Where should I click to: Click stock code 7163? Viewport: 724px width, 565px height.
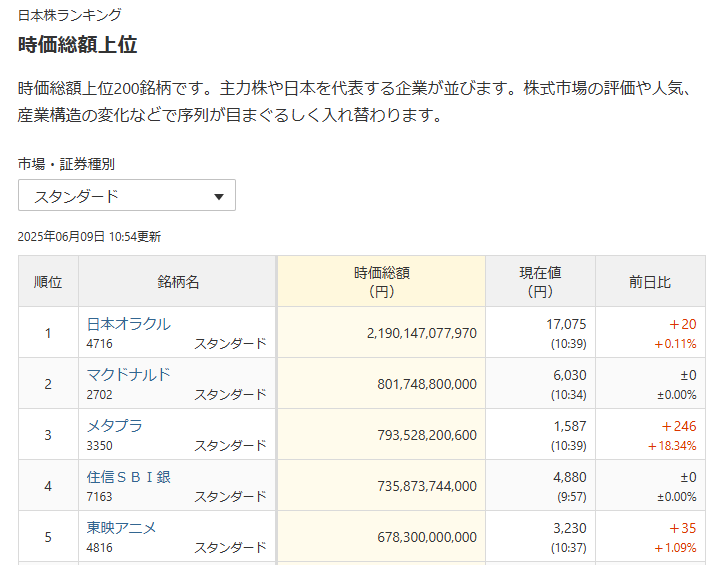pyautogui.click(x=99, y=497)
